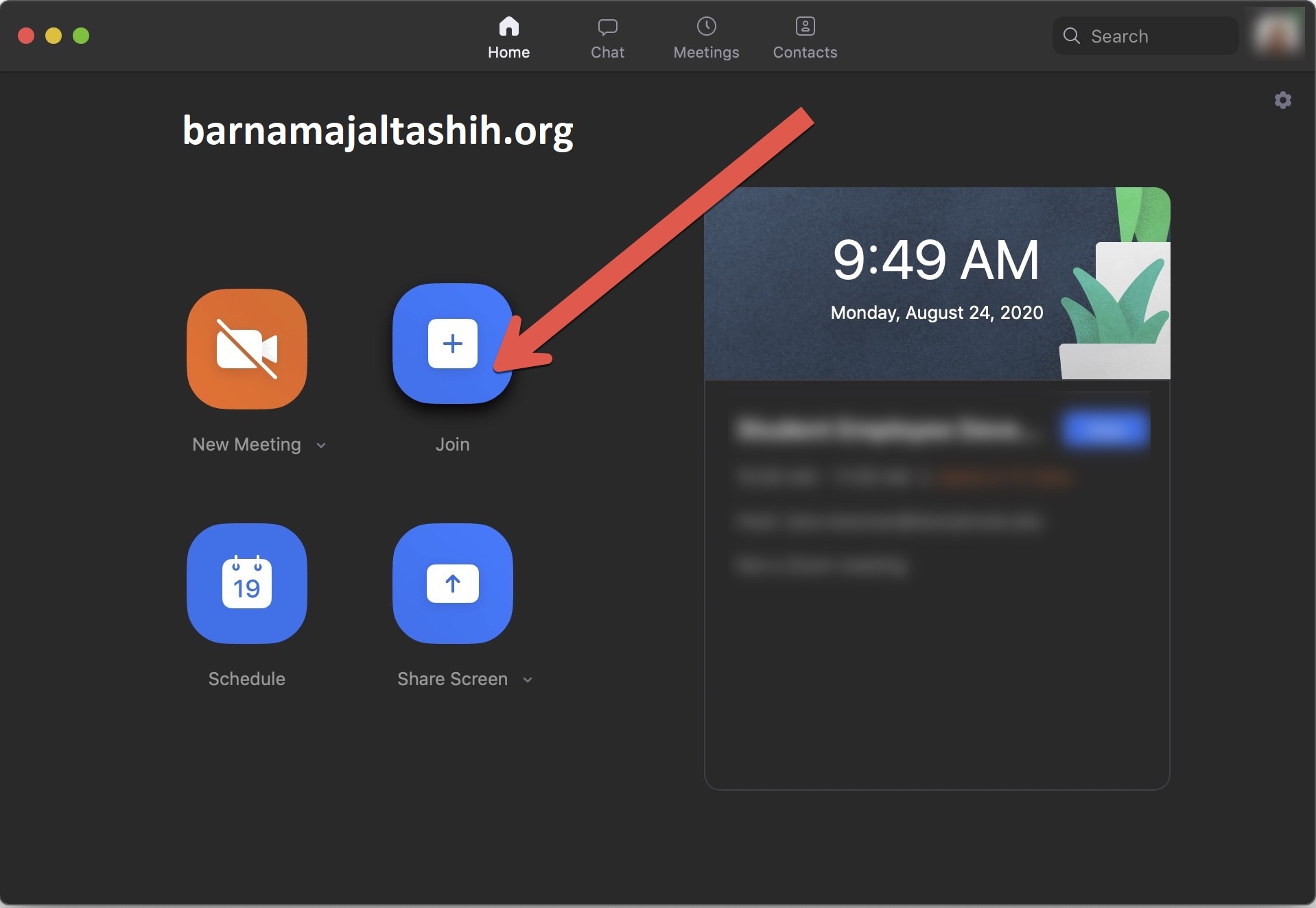1316x908 pixels.
Task: Expand the Share Screen options chevron
Action: [x=528, y=680]
